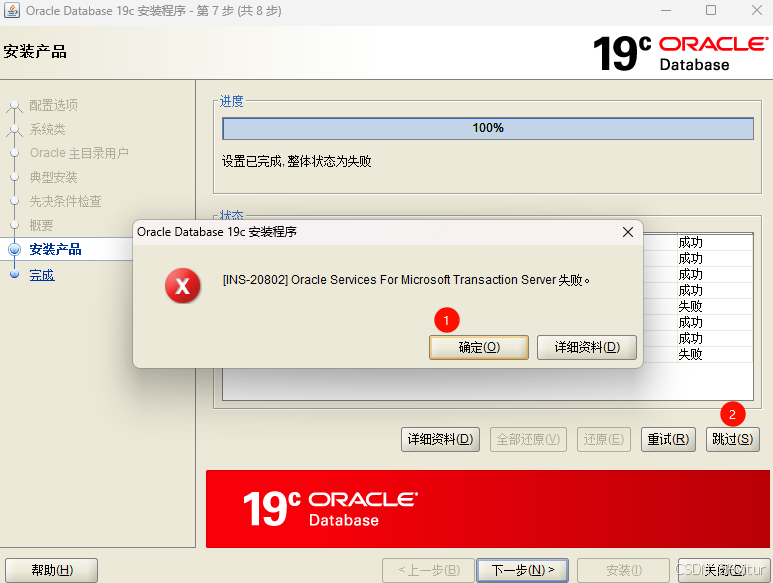Click 详细资料(D) below the status list

tap(440, 439)
